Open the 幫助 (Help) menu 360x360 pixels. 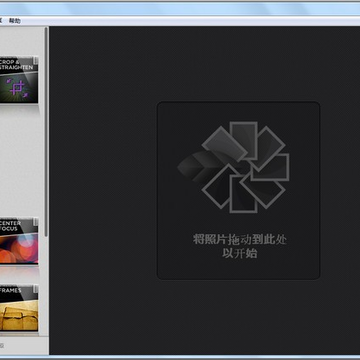(15, 21)
